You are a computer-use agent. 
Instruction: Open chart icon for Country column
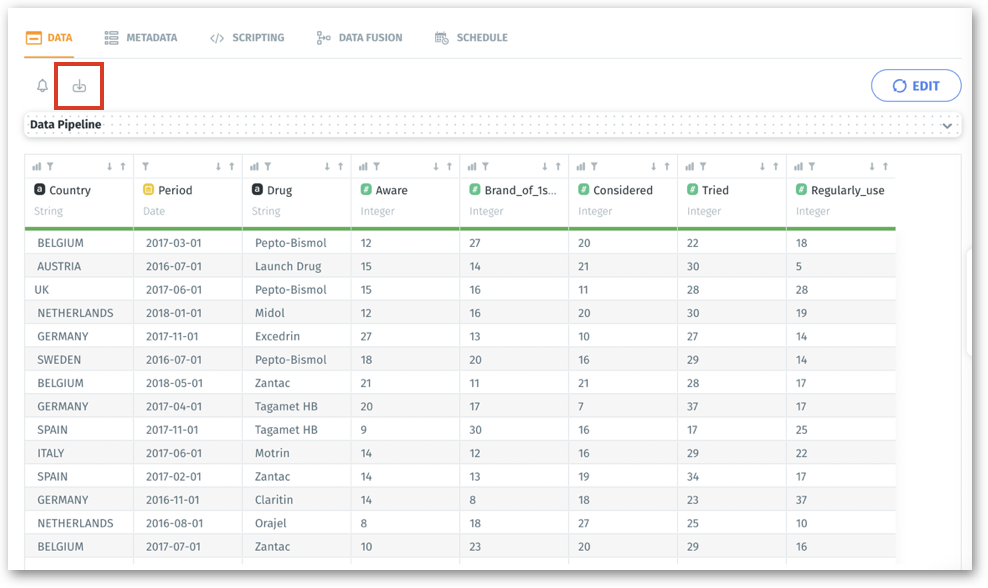(37, 166)
